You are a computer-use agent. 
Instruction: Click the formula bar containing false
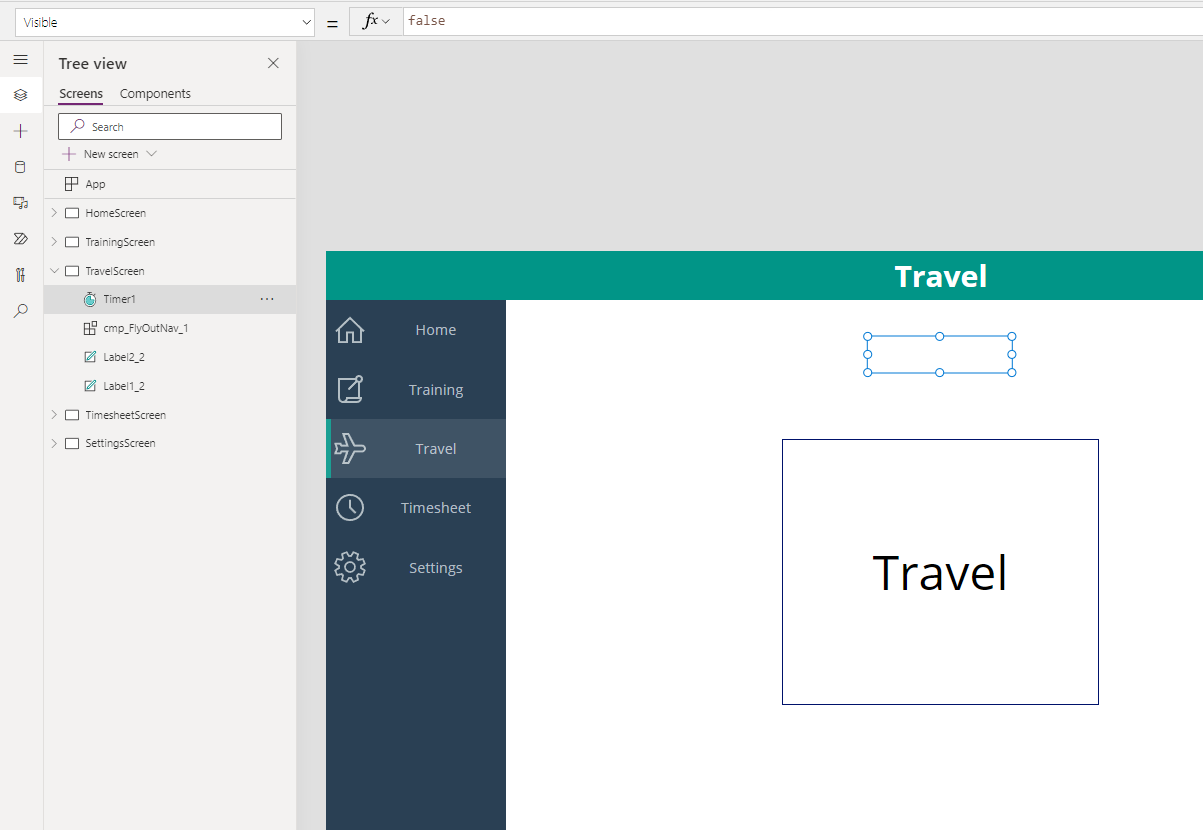coord(803,21)
